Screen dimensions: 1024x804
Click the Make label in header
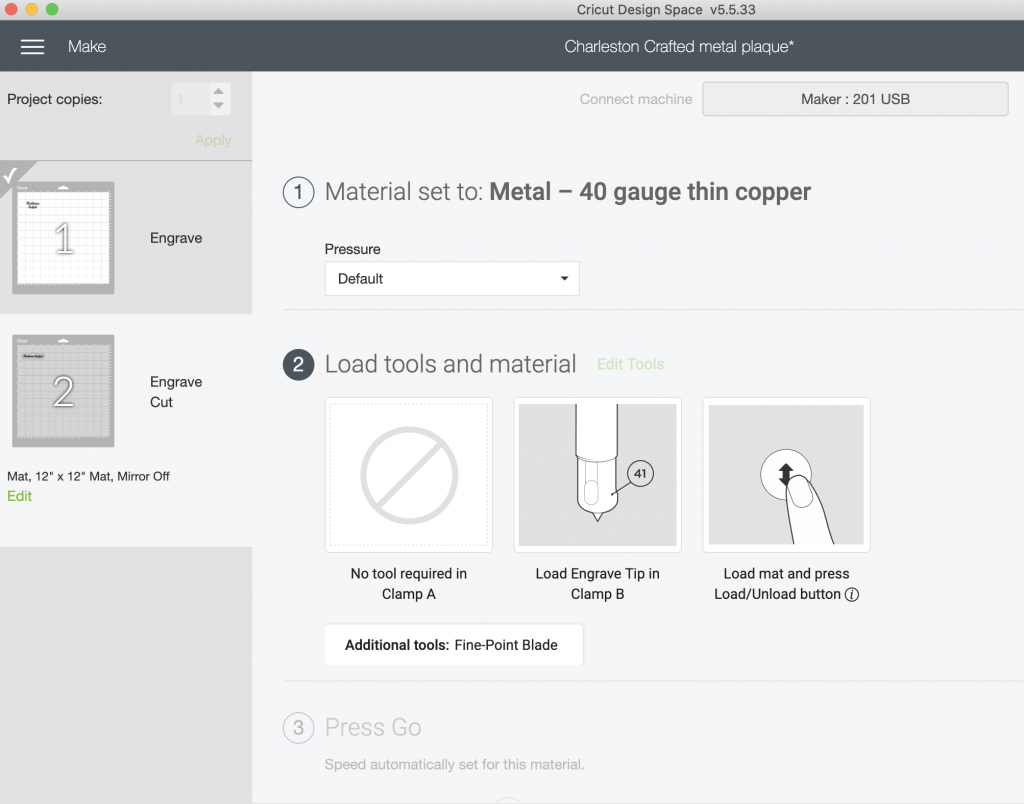click(x=87, y=46)
